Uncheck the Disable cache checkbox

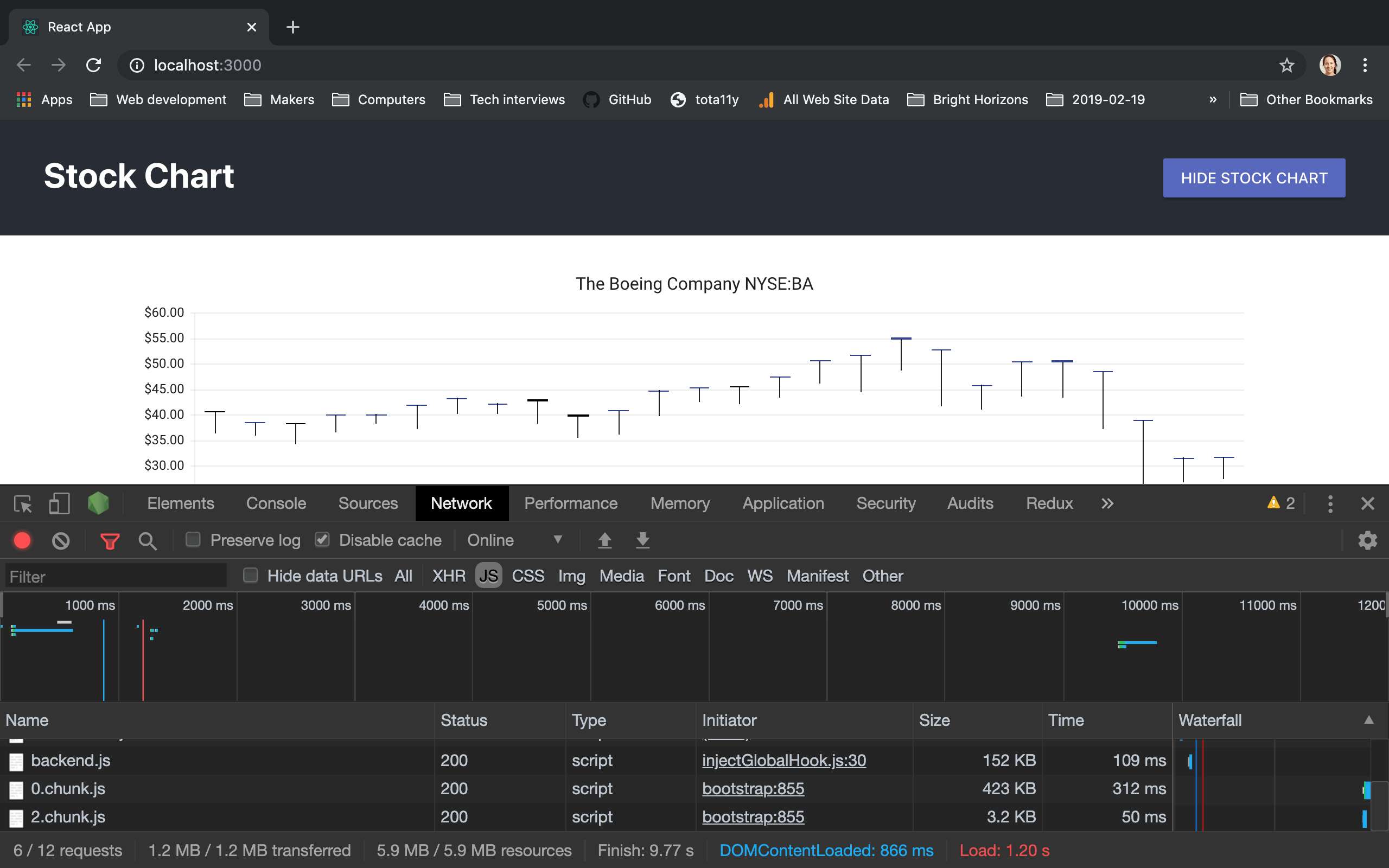(323, 540)
